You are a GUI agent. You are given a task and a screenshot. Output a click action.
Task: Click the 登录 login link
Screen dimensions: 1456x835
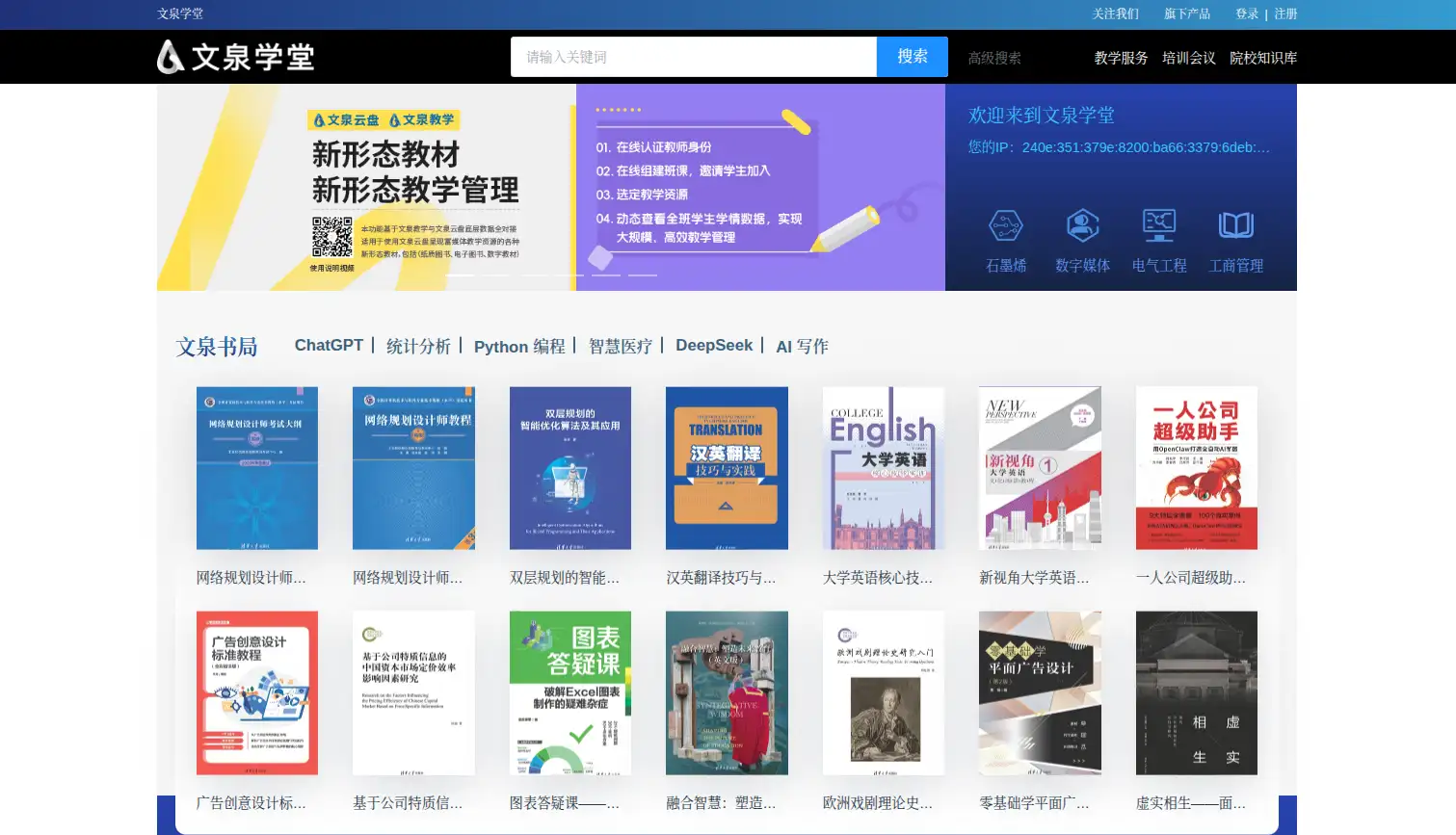click(x=1247, y=13)
